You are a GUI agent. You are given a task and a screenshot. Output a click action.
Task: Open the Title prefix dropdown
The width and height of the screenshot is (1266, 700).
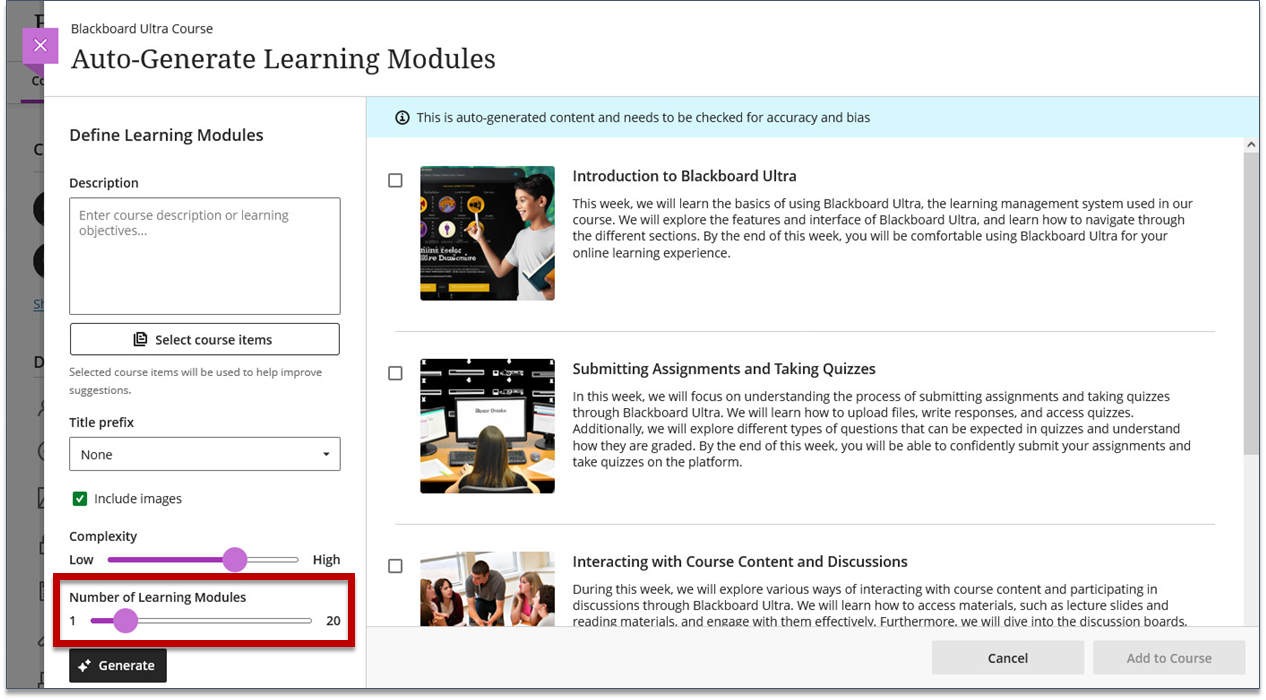(x=205, y=454)
